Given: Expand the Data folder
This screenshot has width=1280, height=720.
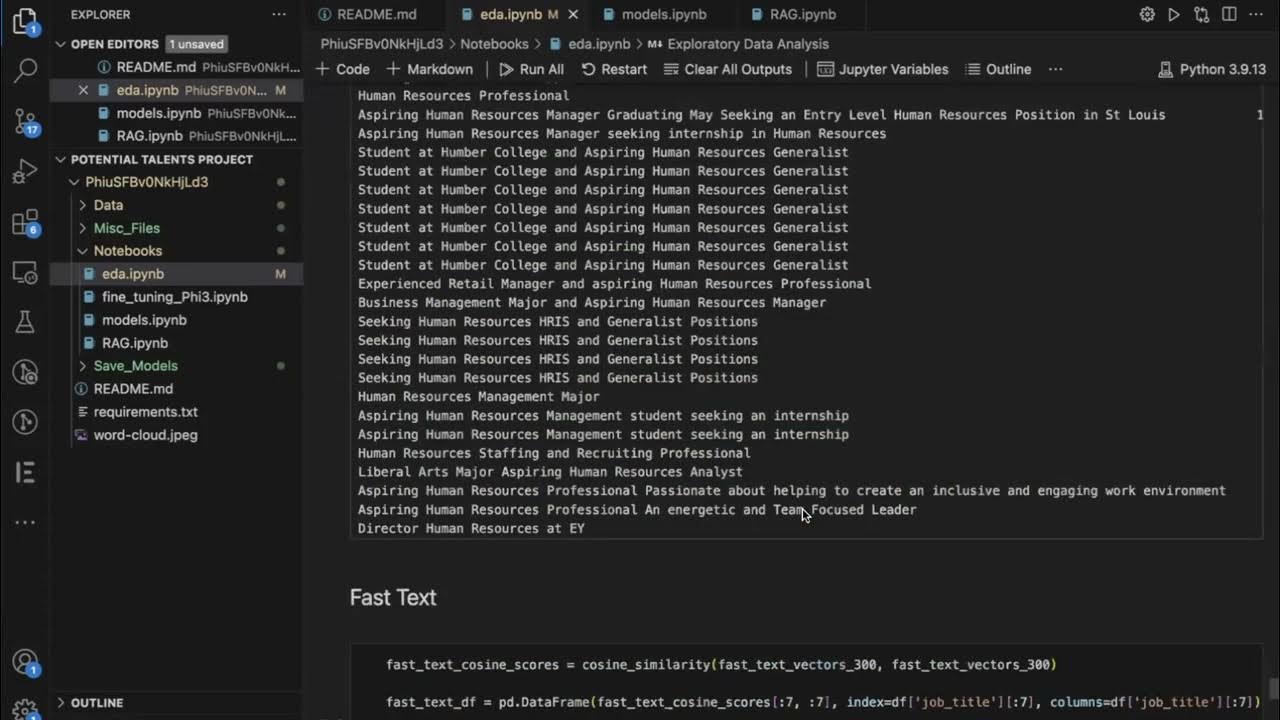Looking at the screenshot, I should click(x=108, y=205).
